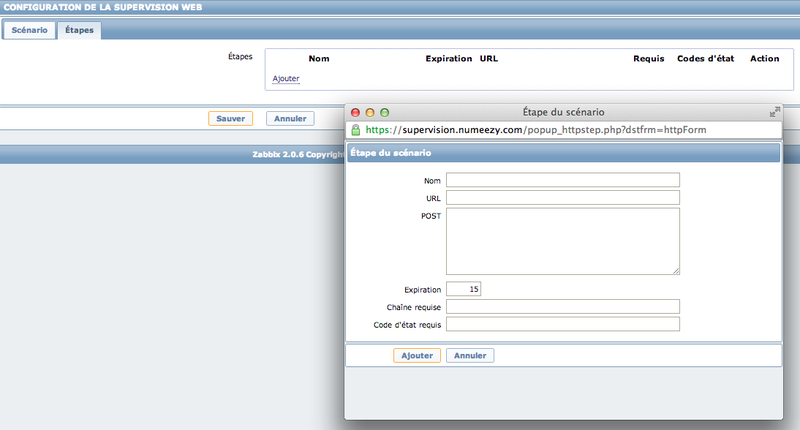Viewport: 800px width, 430px height.
Task: Click the Sauver button
Action: [x=231, y=118]
